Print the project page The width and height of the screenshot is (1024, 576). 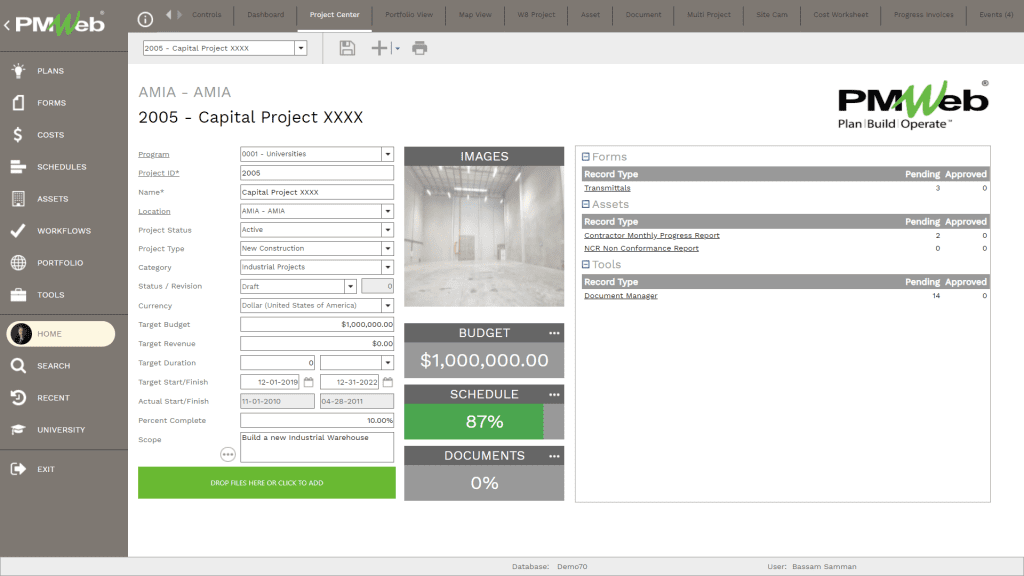pyautogui.click(x=419, y=48)
